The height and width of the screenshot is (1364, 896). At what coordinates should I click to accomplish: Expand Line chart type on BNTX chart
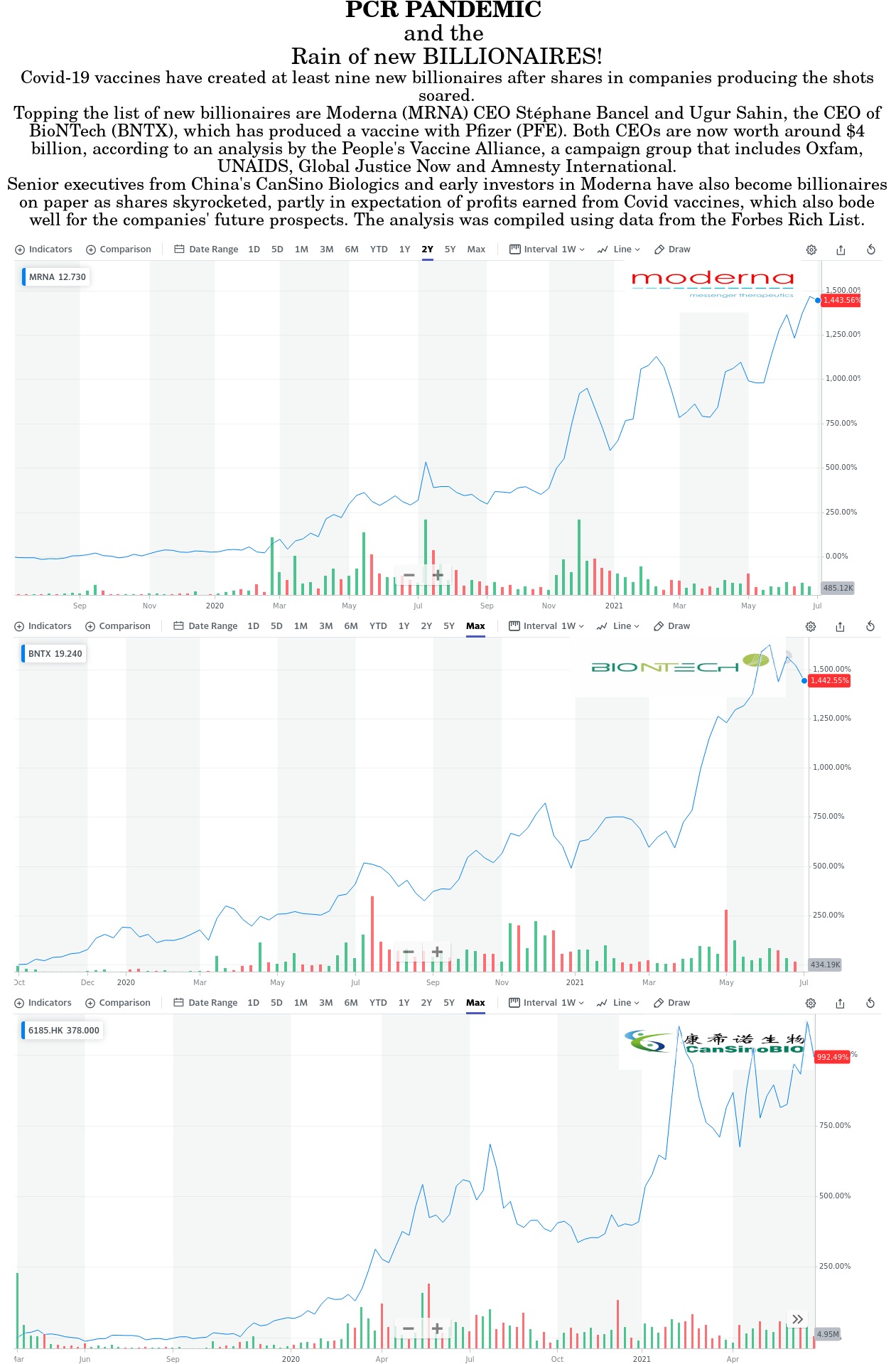click(618, 626)
